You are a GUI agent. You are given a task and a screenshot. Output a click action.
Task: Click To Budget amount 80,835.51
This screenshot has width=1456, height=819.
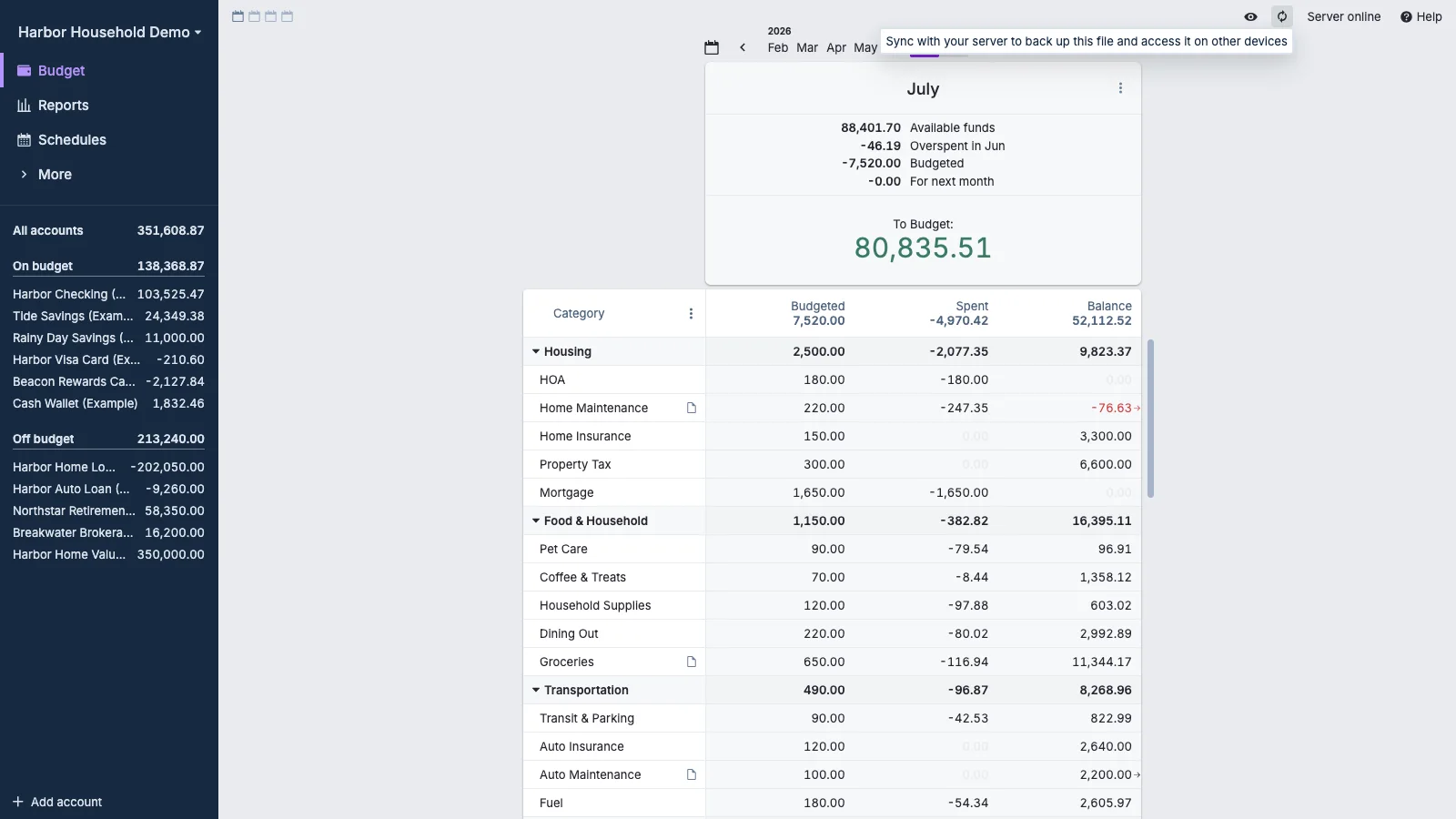923,248
